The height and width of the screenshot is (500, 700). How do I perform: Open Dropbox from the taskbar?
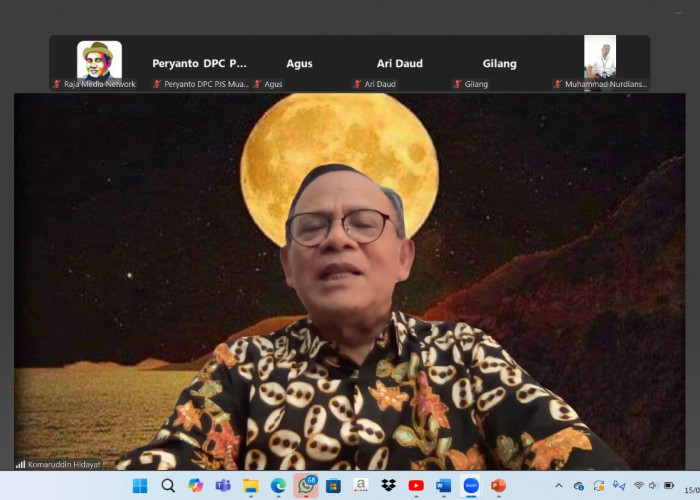388,485
